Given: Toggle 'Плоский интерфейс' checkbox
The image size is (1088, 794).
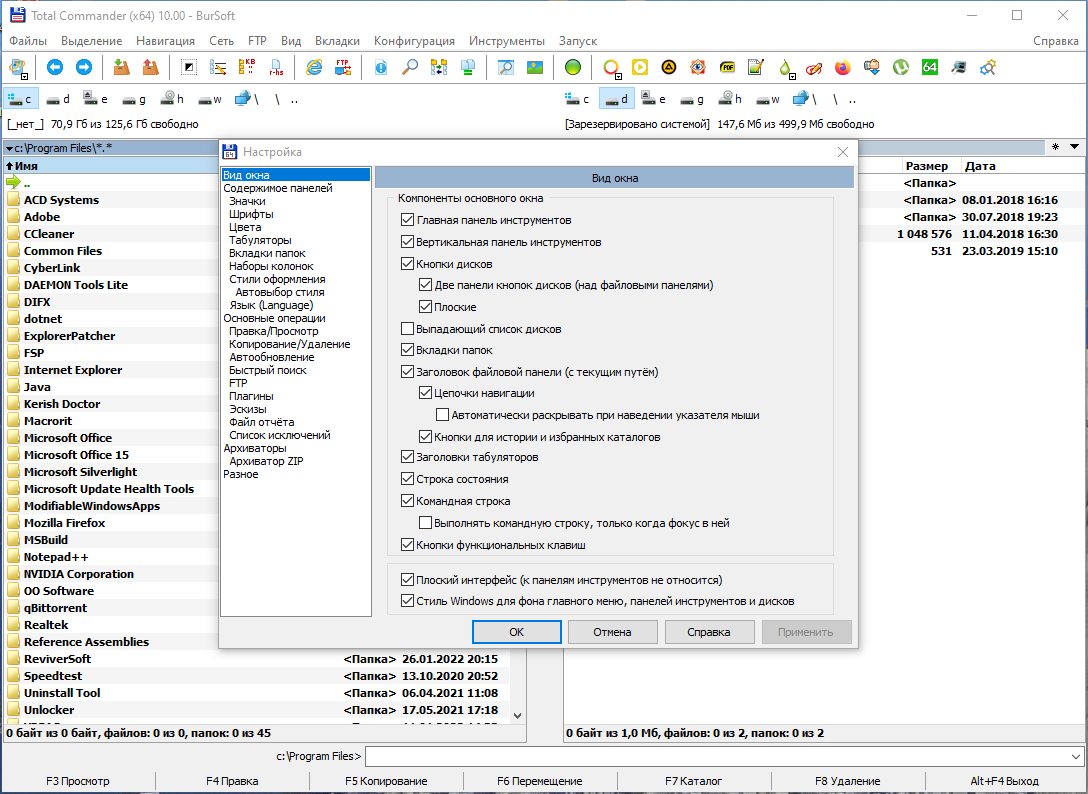Looking at the screenshot, I should (x=407, y=580).
